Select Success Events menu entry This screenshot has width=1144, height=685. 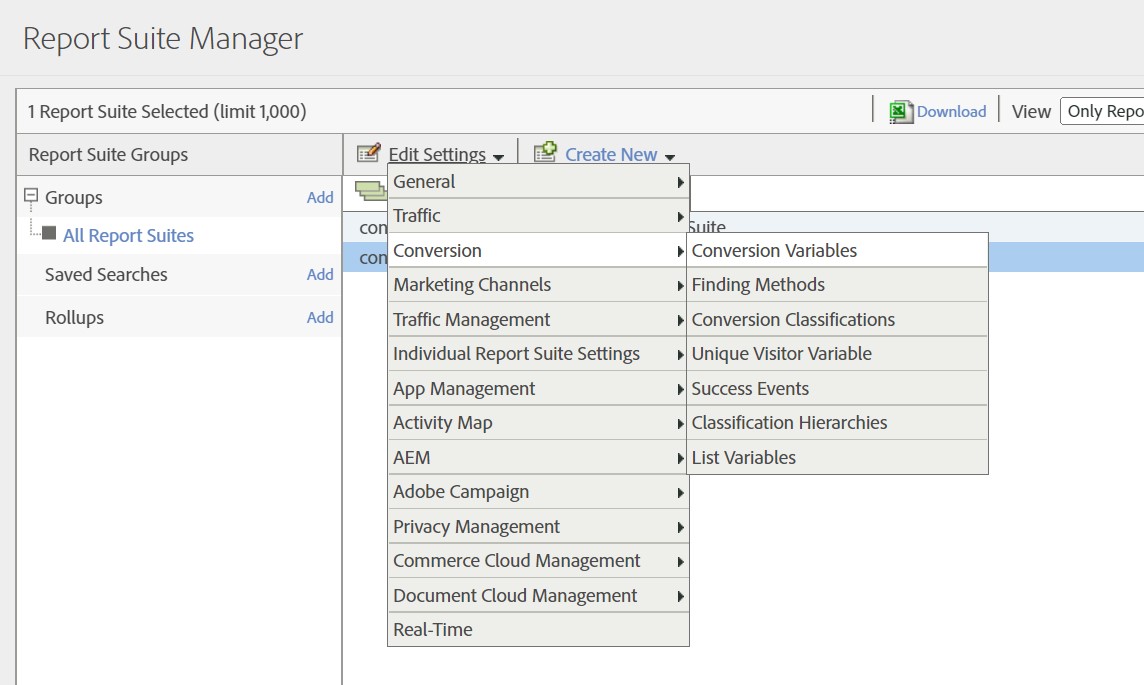click(x=750, y=389)
